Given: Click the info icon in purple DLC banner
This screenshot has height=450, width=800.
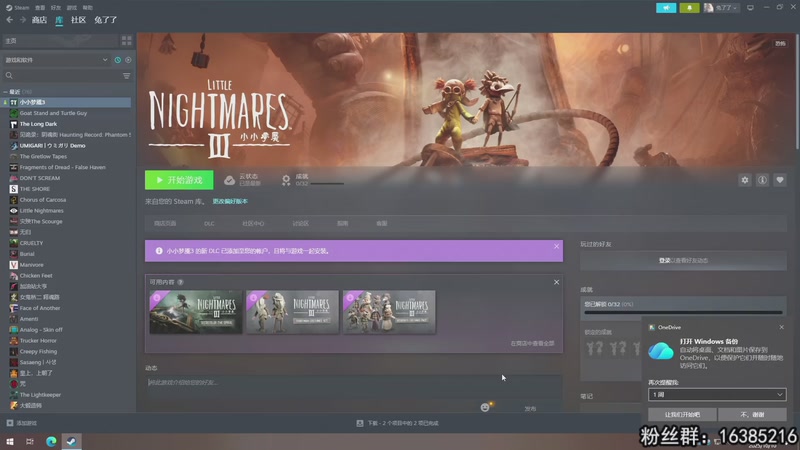Looking at the screenshot, I should pos(159,251).
